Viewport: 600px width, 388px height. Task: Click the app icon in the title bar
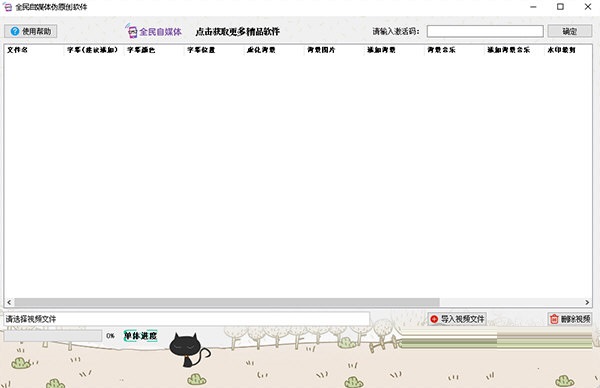[x=7, y=7]
